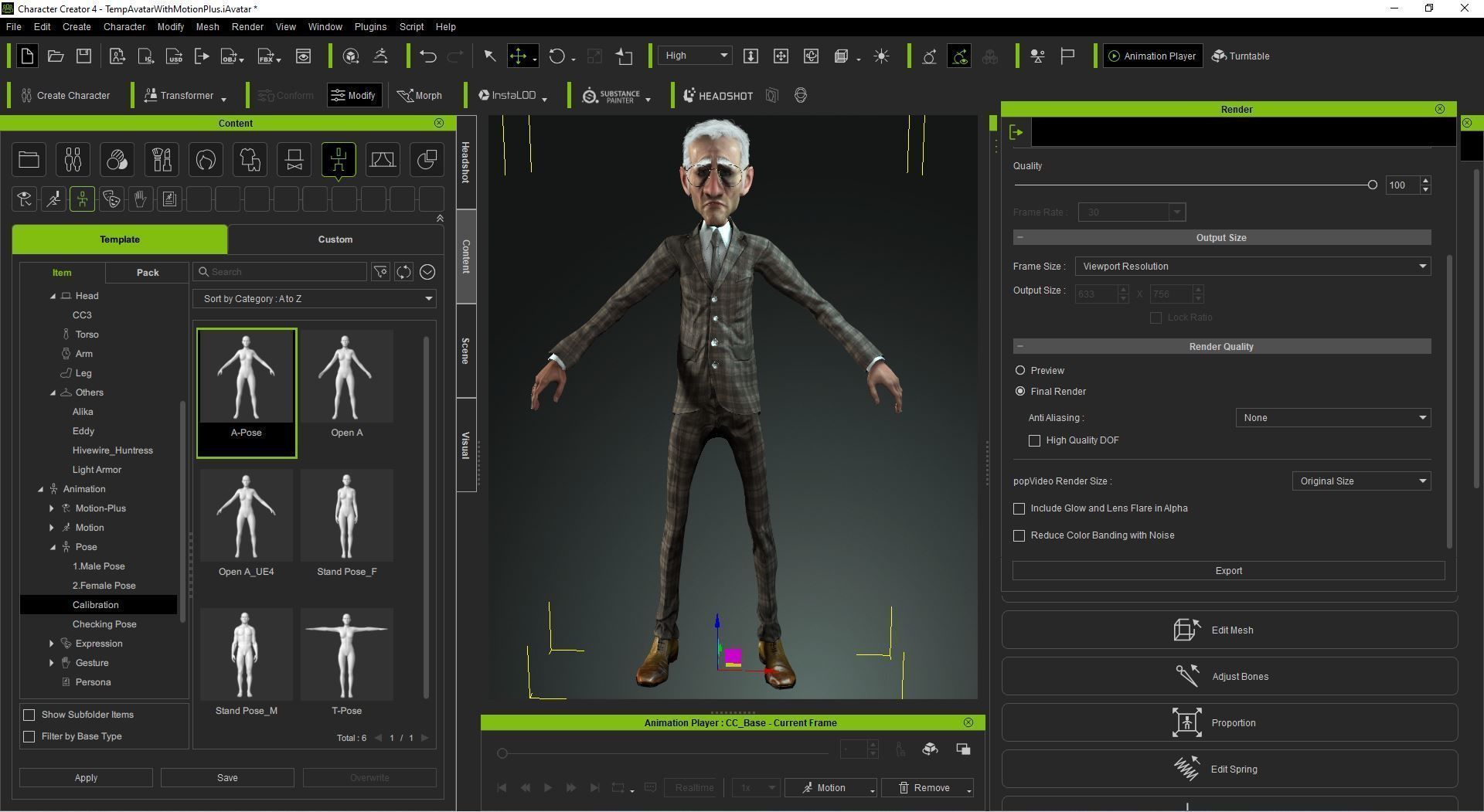This screenshot has width=1484, height=812.
Task: Click the Create Character button
Action: [x=66, y=96]
